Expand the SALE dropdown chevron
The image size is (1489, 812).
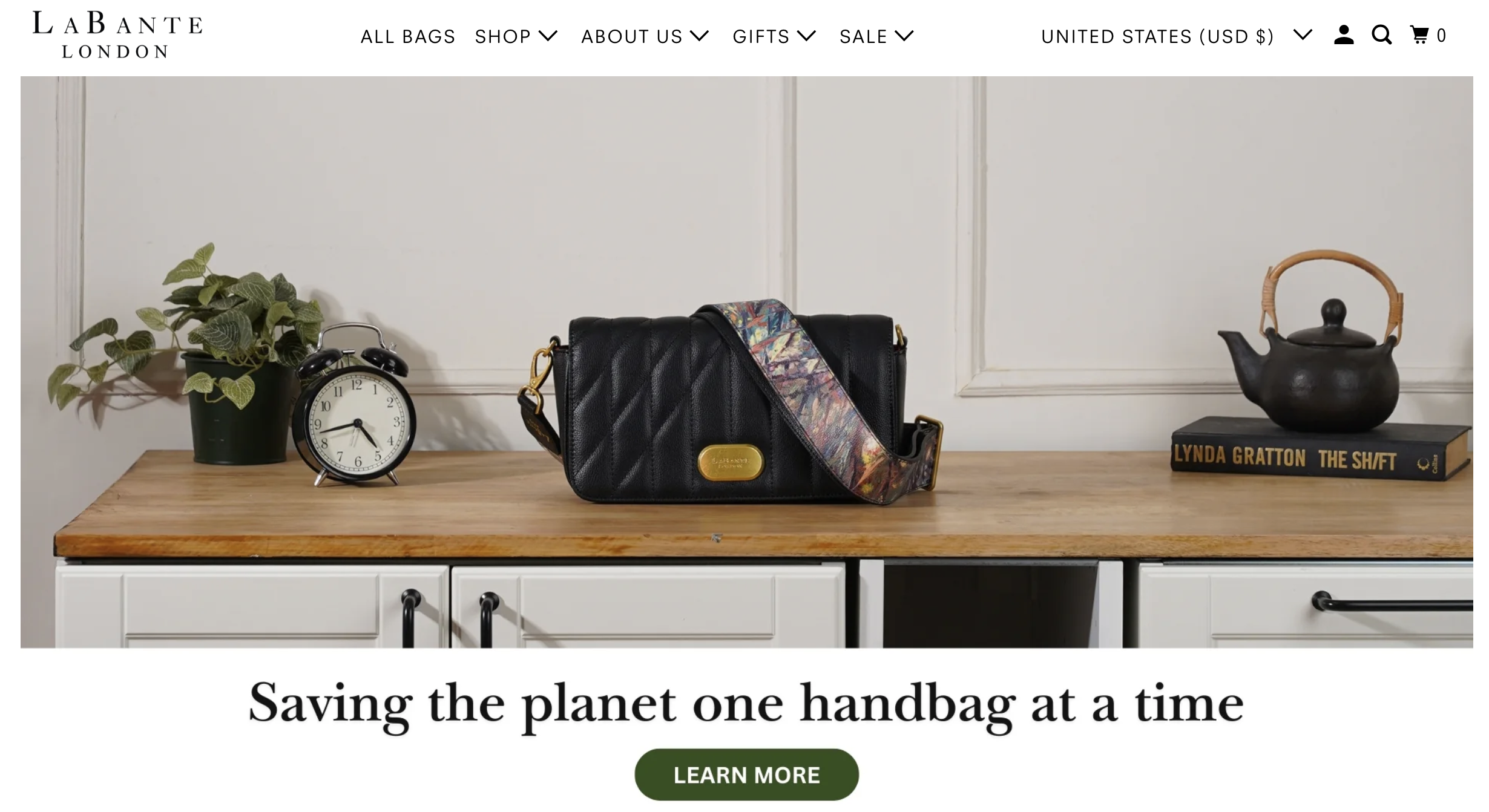904,36
